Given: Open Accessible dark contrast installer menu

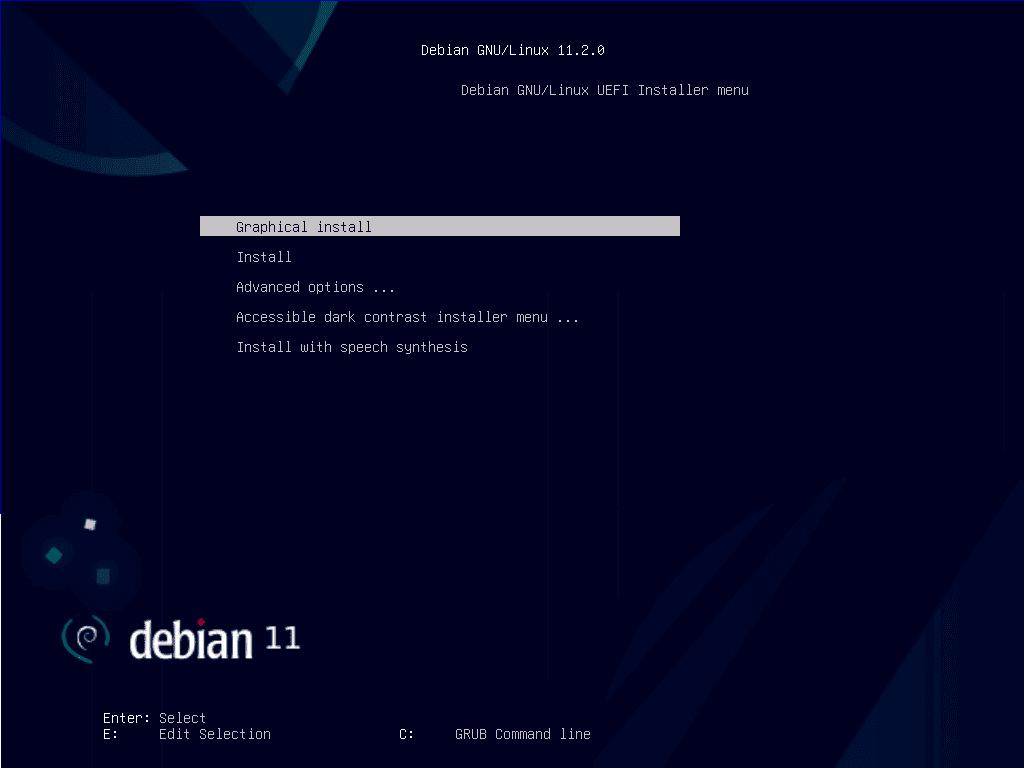Looking at the screenshot, I should 407,317.
